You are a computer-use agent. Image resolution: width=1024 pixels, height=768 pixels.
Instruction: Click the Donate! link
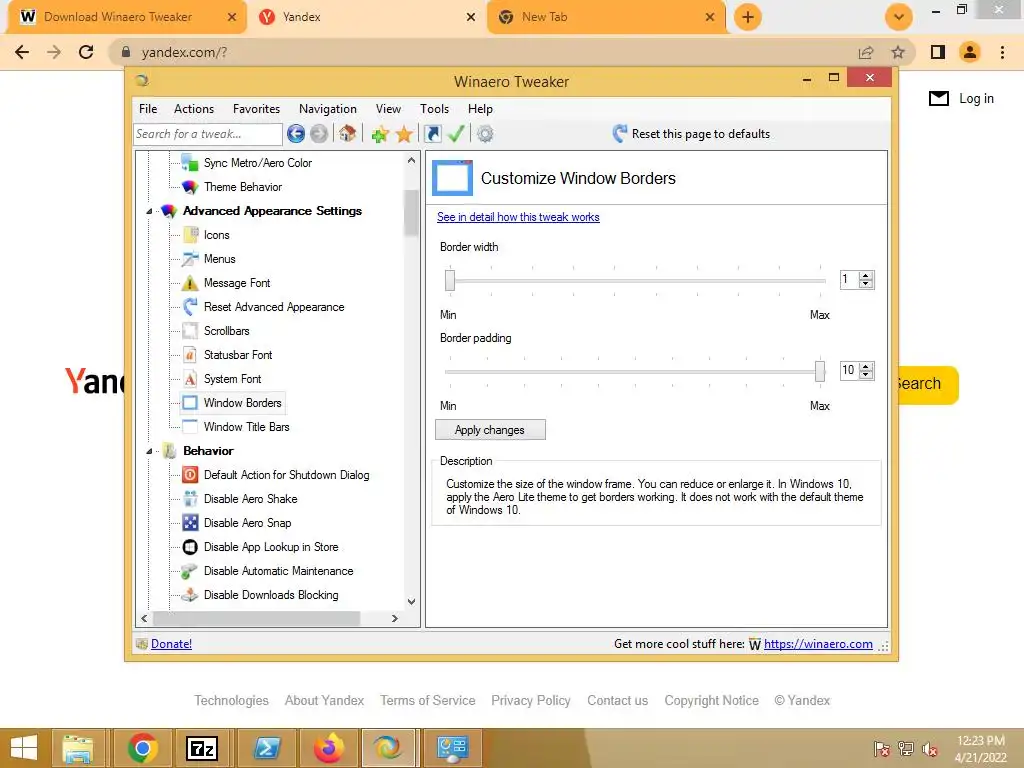tap(171, 644)
